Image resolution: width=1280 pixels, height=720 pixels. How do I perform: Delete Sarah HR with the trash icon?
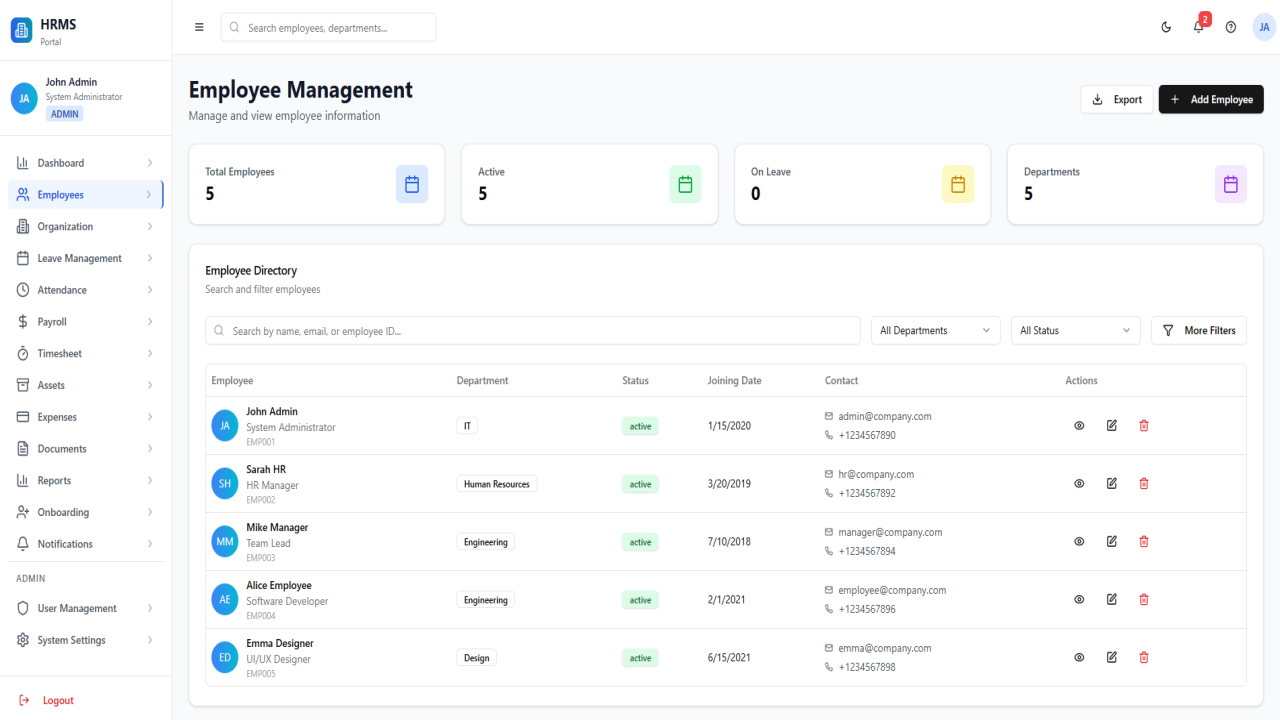pyautogui.click(x=1144, y=483)
